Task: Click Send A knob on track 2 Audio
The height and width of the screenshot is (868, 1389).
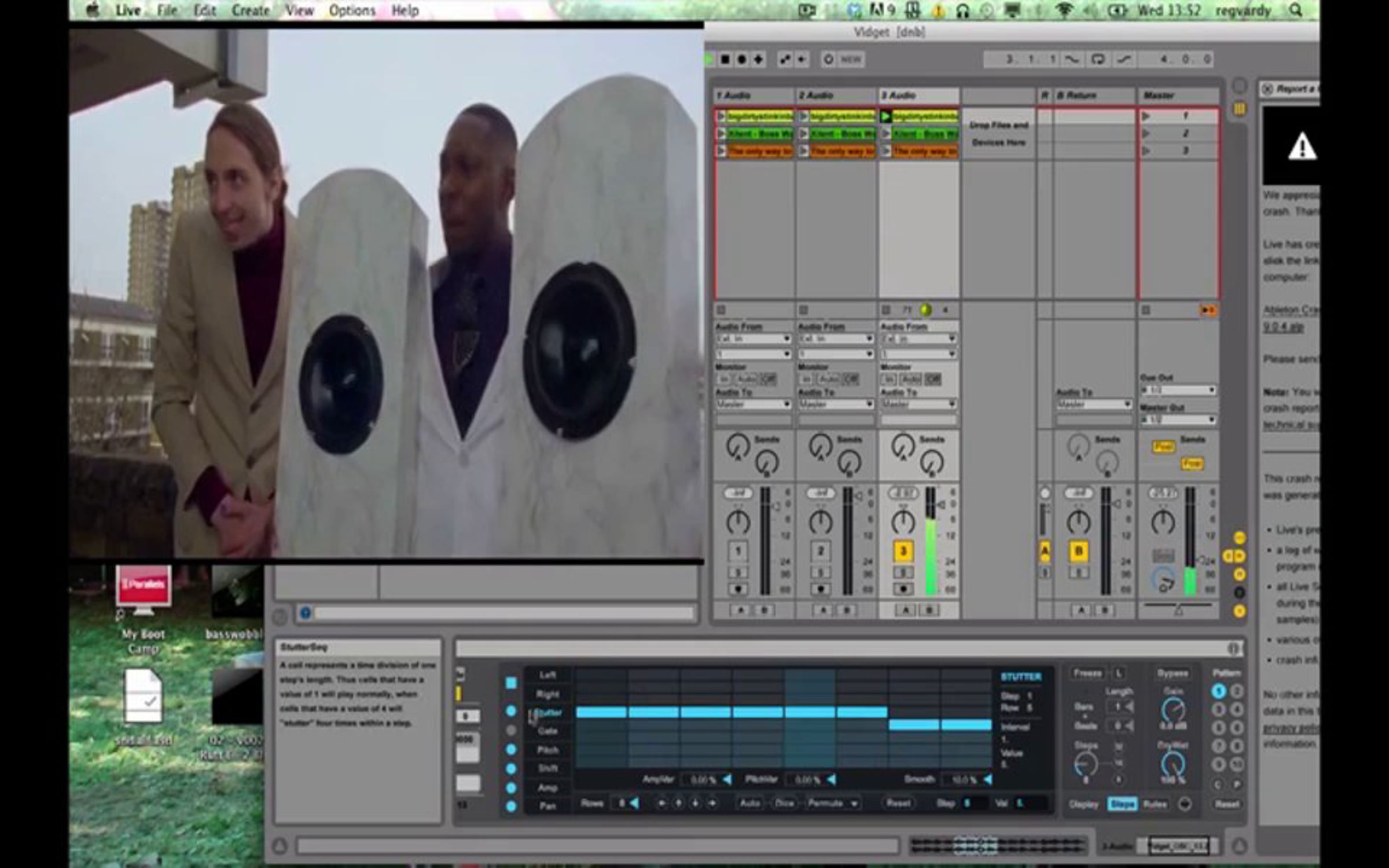Action: click(x=820, y=446)
